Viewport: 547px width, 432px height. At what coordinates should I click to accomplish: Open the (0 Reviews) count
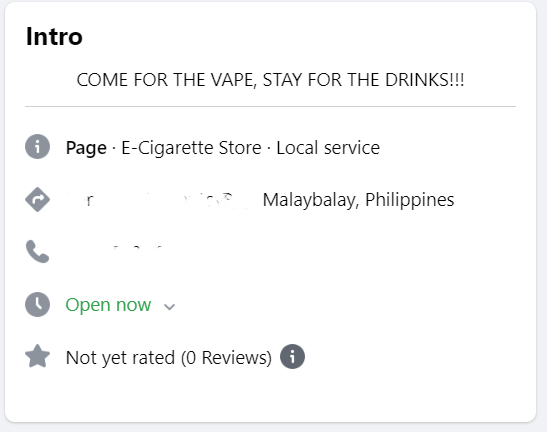pyautogui.click(x=226, y=358)
